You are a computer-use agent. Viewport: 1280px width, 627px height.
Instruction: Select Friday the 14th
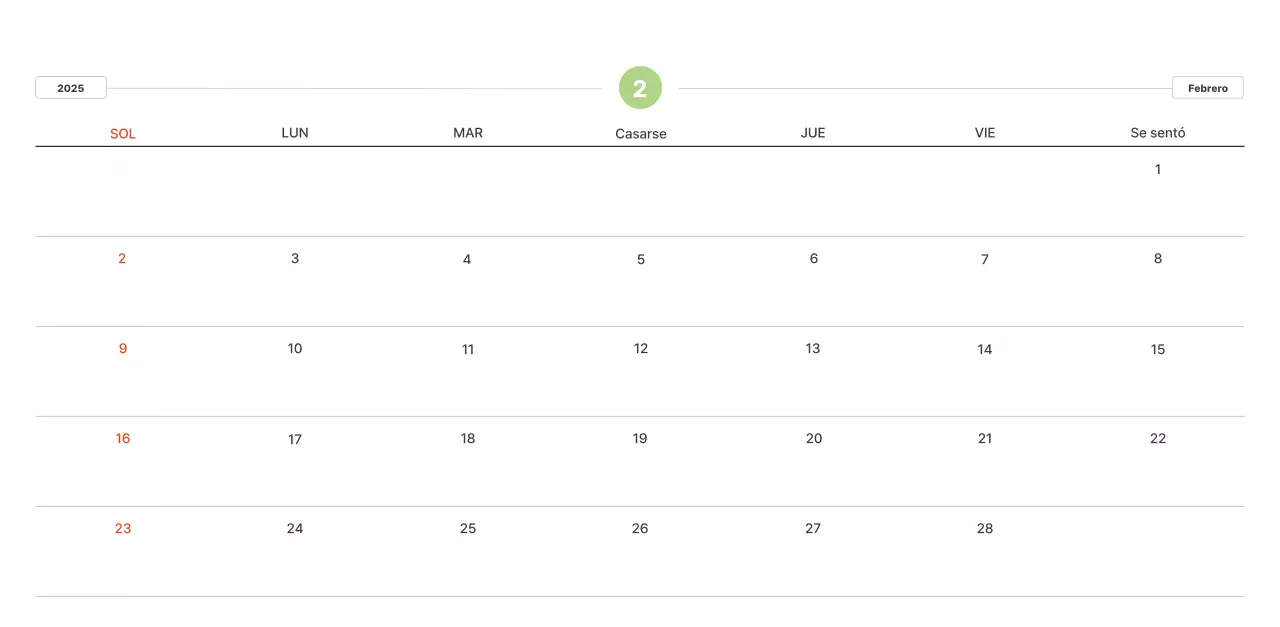click(x=985, y=349)
